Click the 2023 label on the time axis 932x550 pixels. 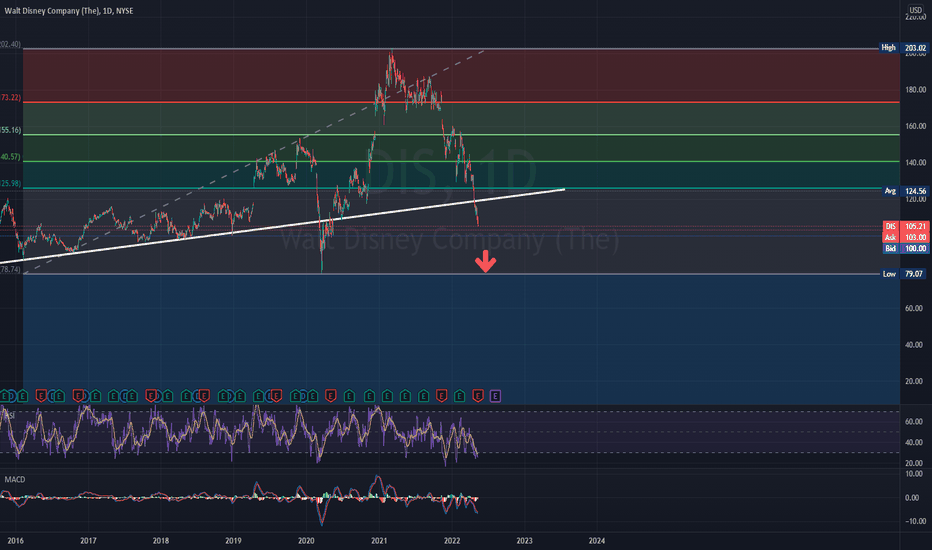pos(524,540)
